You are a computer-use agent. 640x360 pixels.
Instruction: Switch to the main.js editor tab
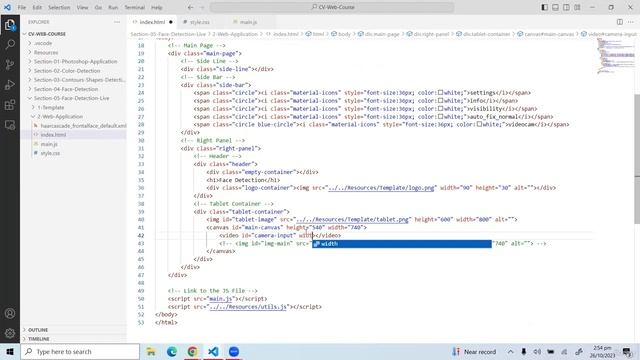pos(248,22)
